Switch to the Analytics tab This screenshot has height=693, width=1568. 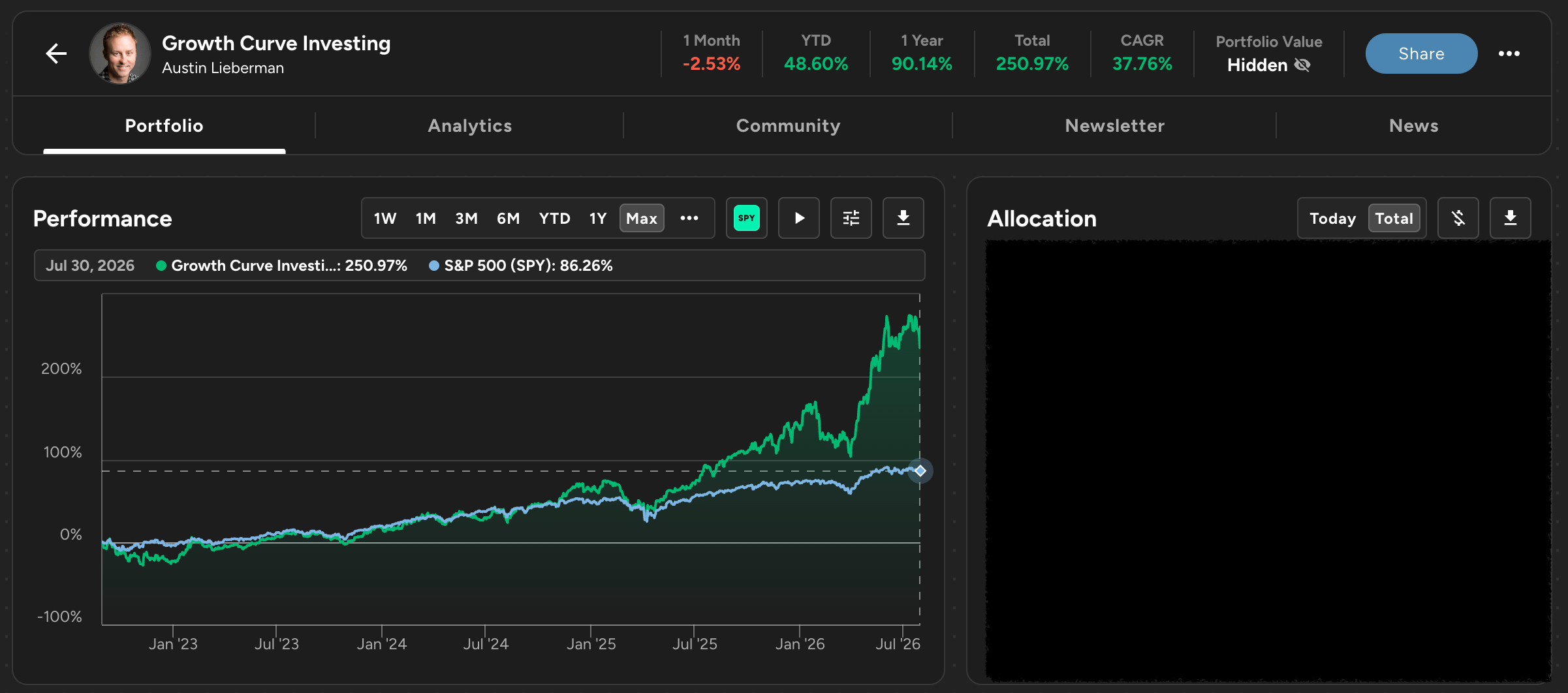470,125
